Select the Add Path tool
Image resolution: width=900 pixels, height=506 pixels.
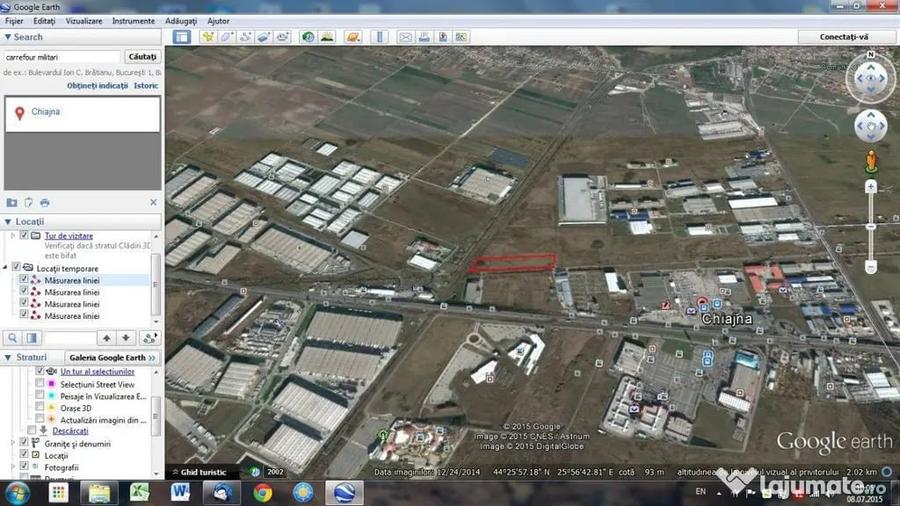click(245, 37)
